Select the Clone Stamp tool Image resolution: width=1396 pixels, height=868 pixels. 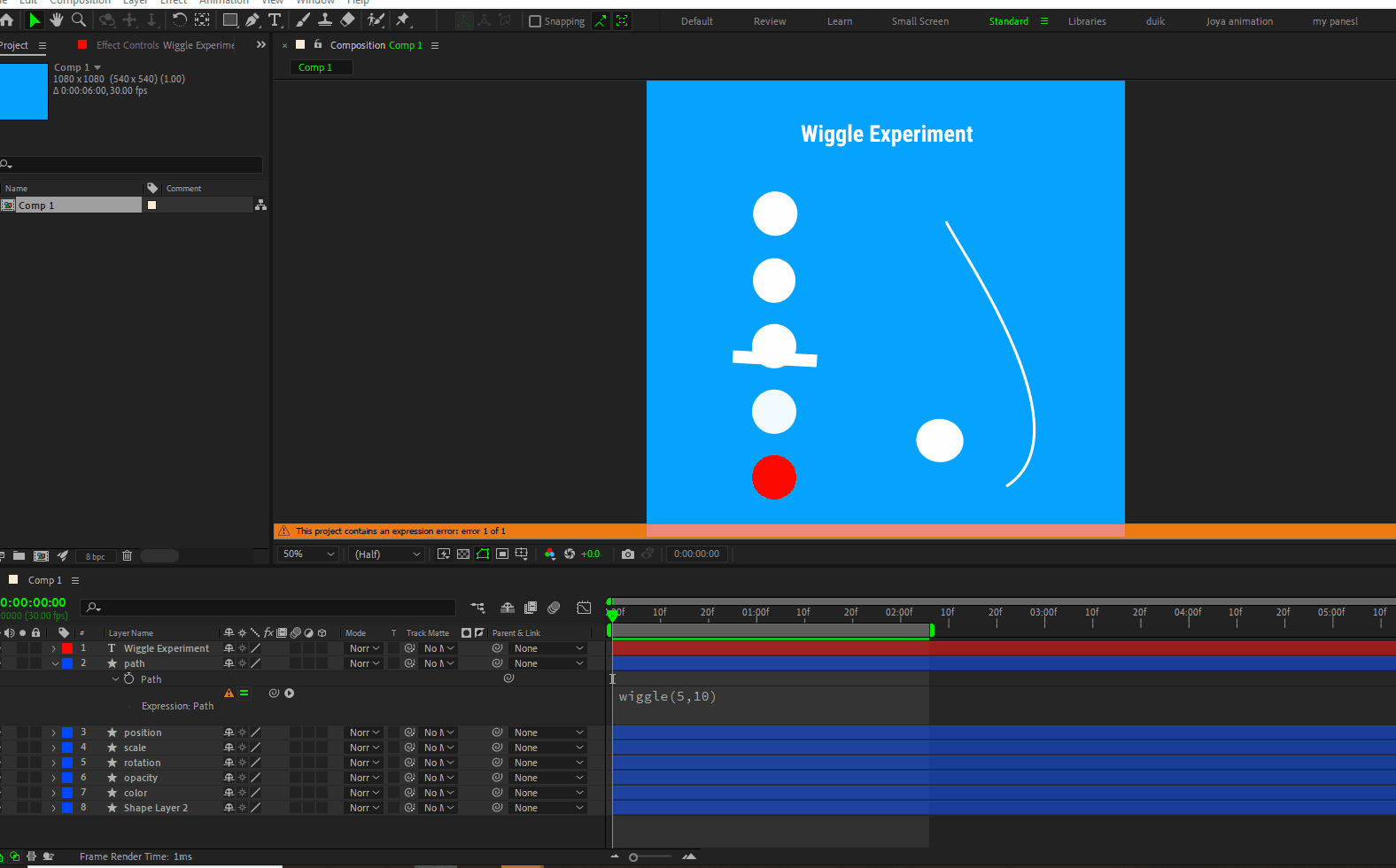[325, 20]
